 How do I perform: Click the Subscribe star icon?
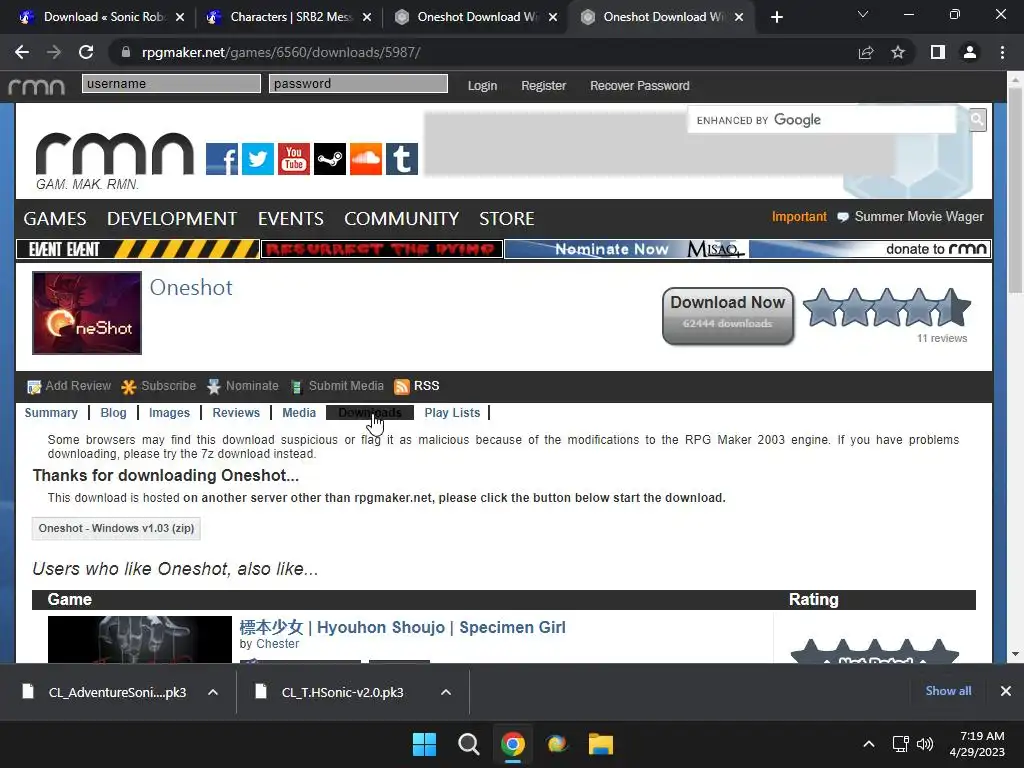(129, 387)
